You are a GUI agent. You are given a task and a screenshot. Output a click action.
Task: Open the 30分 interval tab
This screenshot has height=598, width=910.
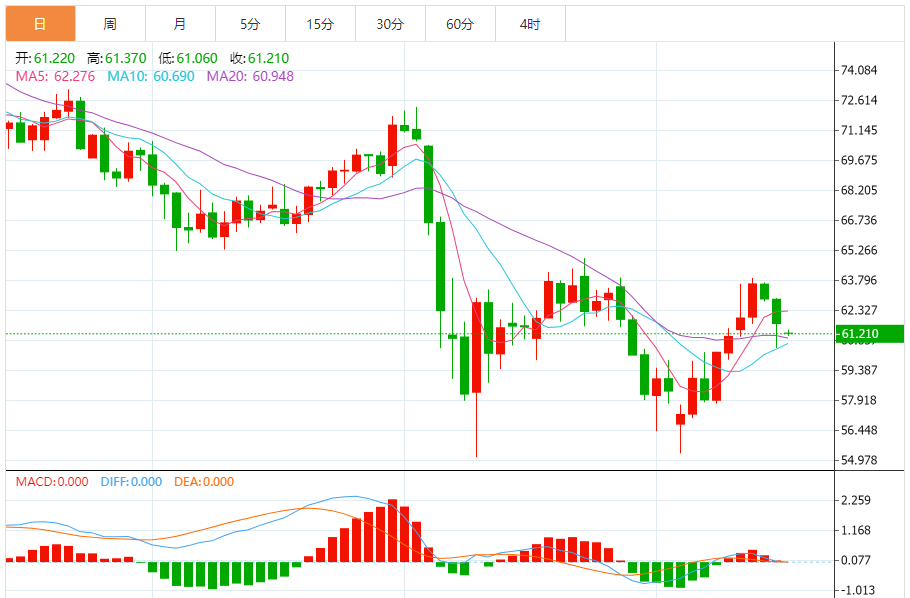tap(391, 24)
